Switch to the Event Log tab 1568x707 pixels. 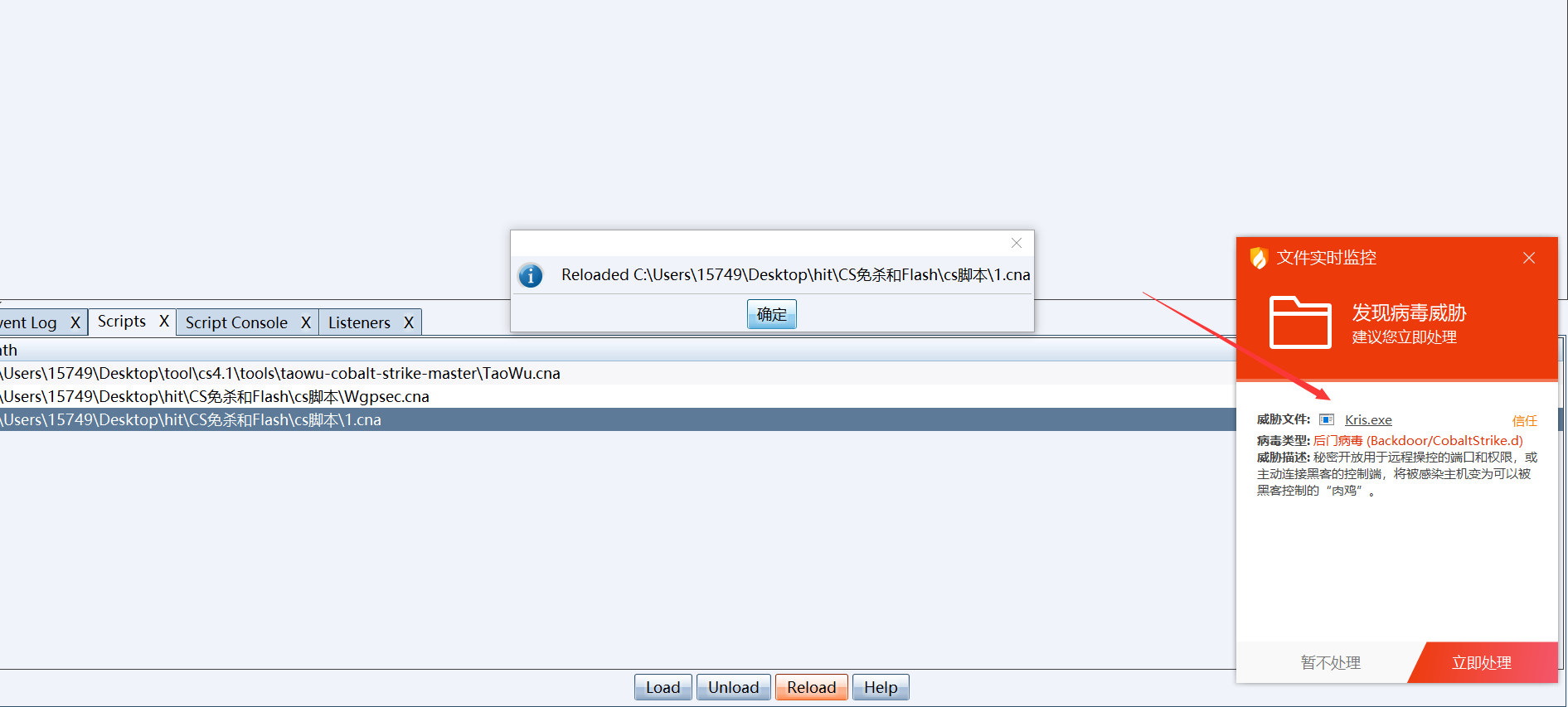[29, 323]
